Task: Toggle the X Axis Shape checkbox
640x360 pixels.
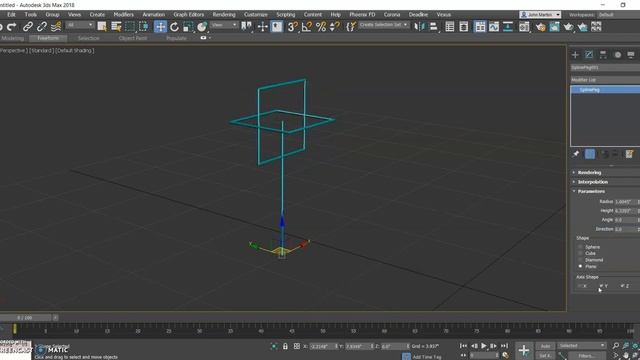Action: click(x=580, y=286)
